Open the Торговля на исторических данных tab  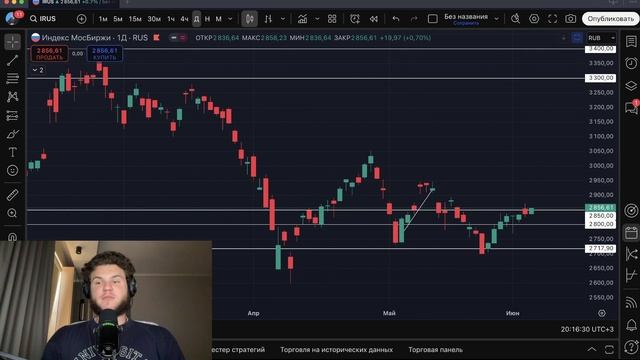point(336,350)
